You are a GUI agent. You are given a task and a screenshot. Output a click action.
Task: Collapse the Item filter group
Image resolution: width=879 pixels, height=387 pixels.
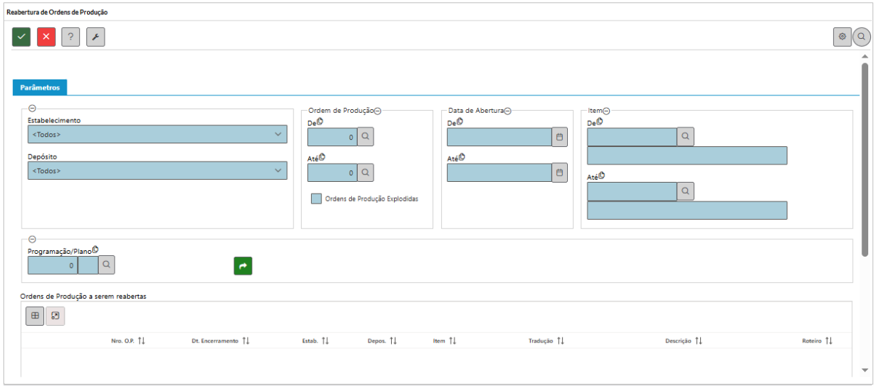click(x=606, y=111)
